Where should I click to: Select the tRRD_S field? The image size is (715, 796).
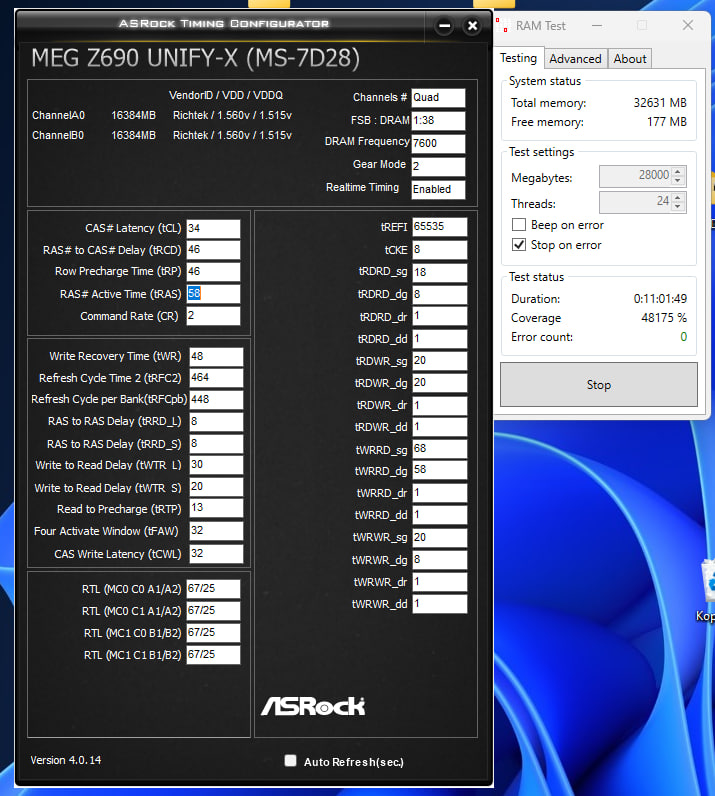coord(216,444)
